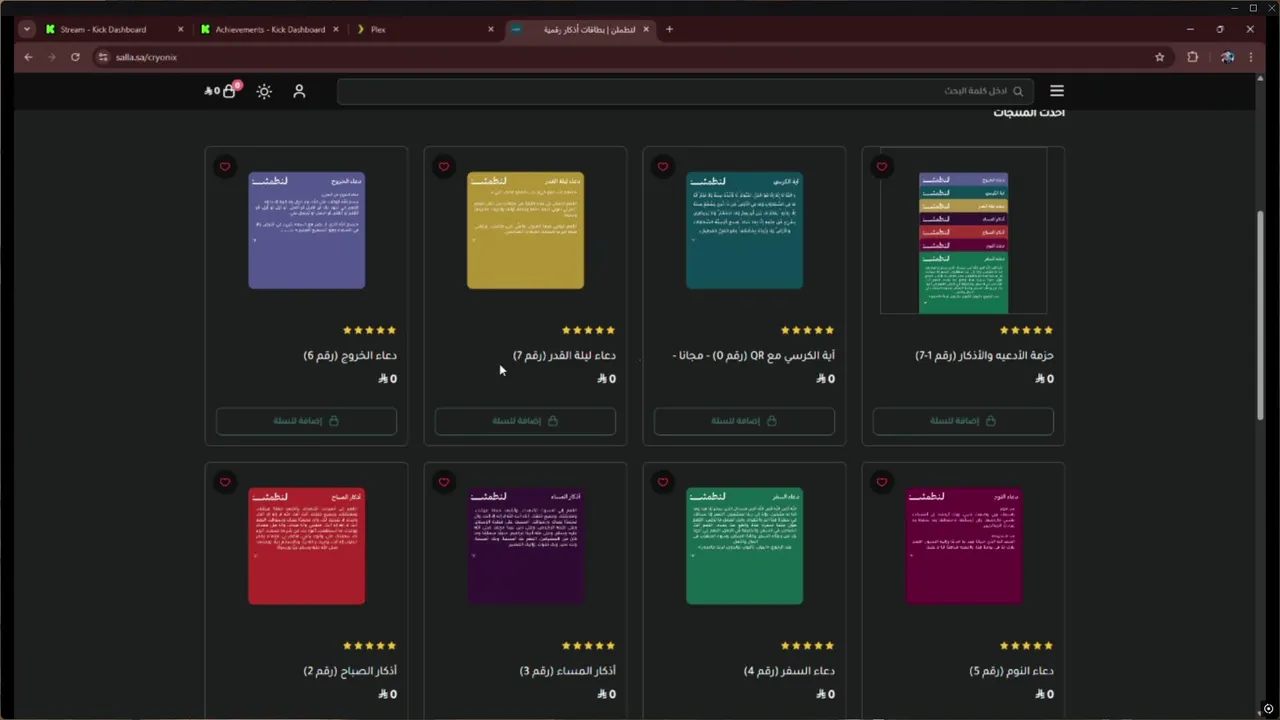The height and width of the screenshot is (720, 1280).
Task: Add حزمة الأدعيه والأذكار to cart
Action: coord(963,421)
